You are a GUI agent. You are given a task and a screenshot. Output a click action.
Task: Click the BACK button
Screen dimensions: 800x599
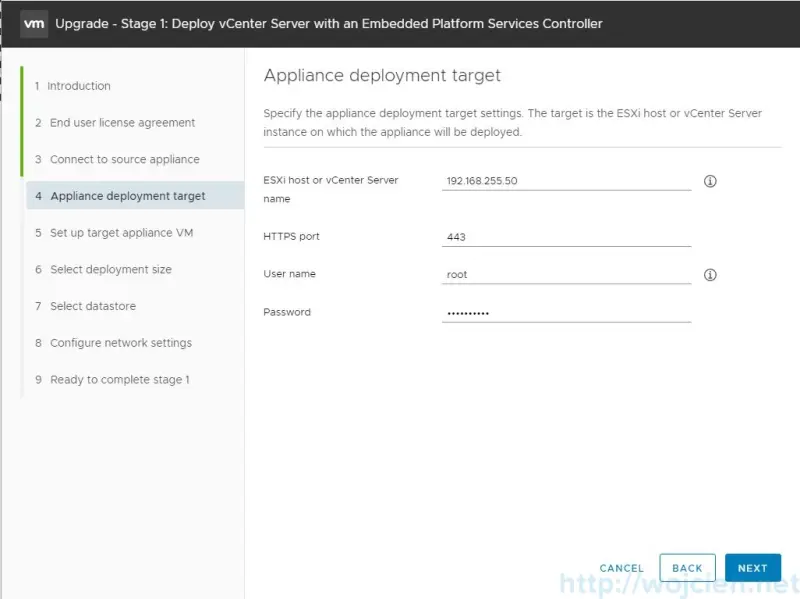tap(688, 567)
